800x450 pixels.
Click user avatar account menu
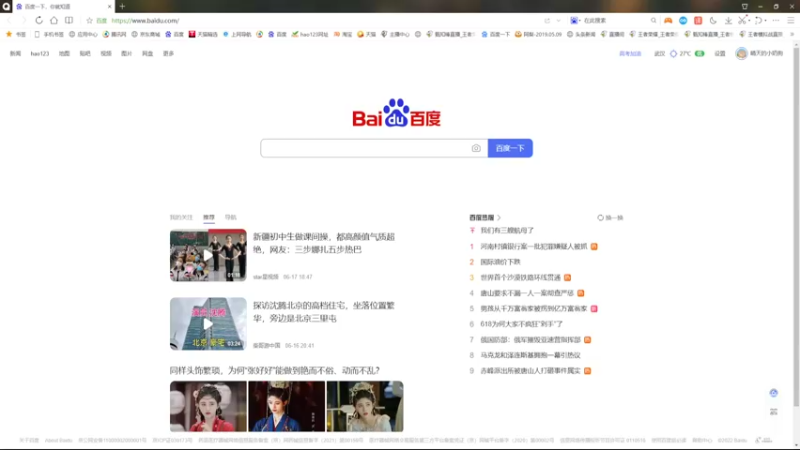coord(759,53)
